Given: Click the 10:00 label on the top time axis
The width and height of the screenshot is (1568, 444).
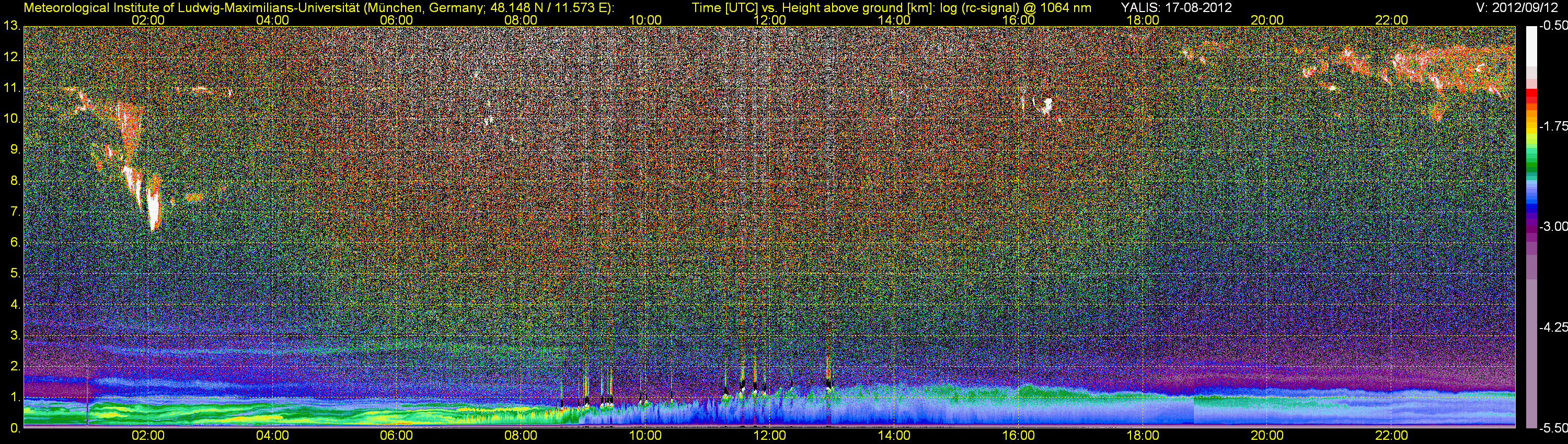Looking at the screenshot, I should [x=645, y=20].
